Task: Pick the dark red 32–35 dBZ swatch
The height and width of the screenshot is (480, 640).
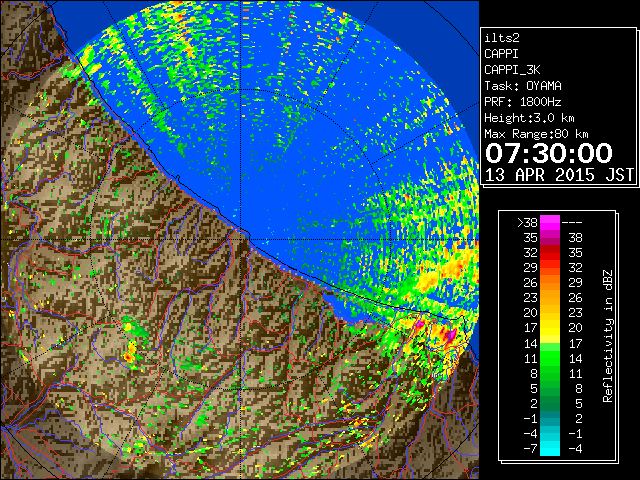Action: pos(550,253)
